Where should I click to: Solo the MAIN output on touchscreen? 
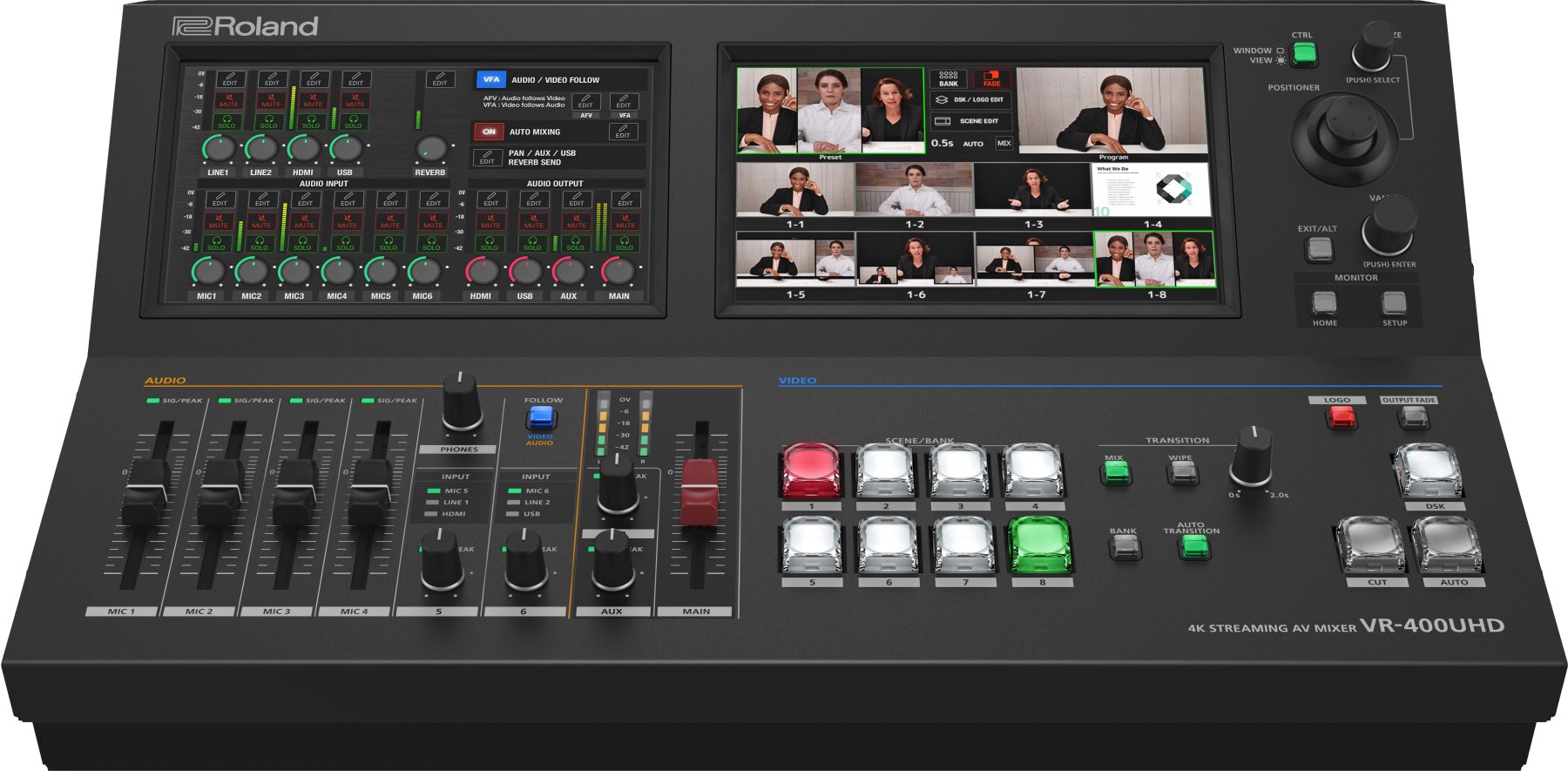(x=625, y=243)
